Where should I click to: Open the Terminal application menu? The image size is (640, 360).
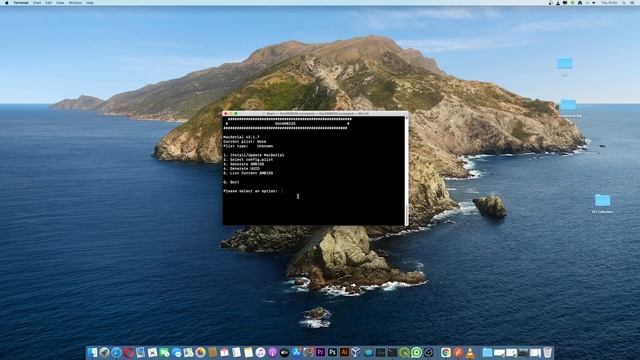click(x=21, y=2)
